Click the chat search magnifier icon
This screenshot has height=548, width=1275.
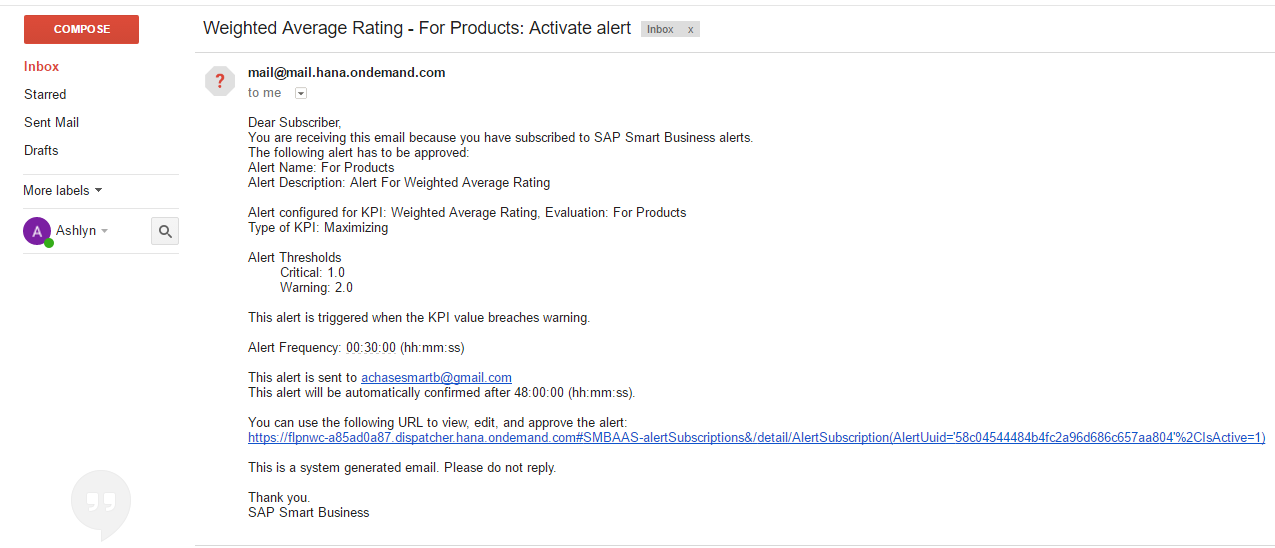point(165,231)
